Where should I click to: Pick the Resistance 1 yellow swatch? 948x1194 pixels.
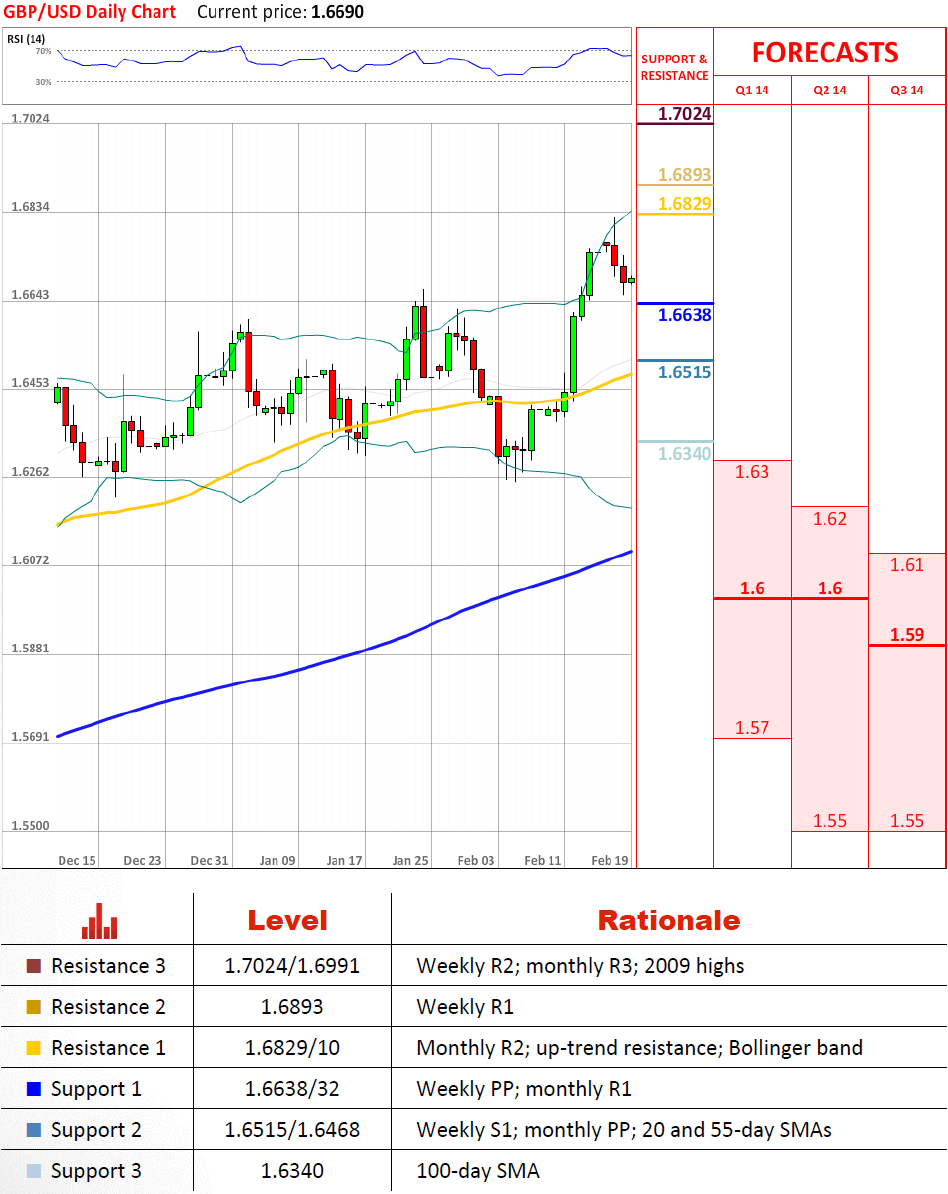coord(33,1048)
